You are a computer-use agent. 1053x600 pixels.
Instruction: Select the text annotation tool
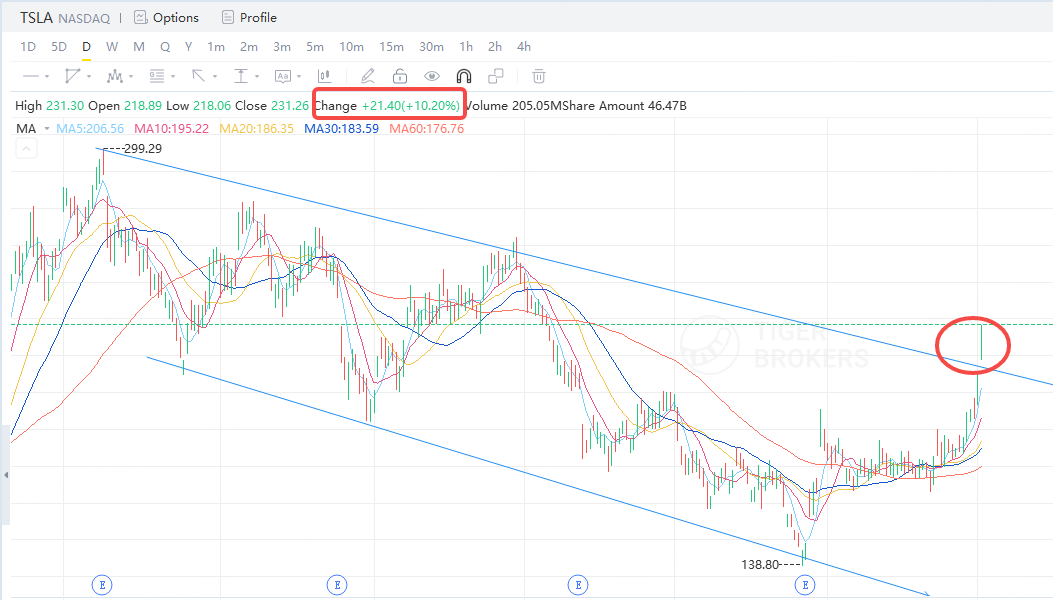pos(283,76)
